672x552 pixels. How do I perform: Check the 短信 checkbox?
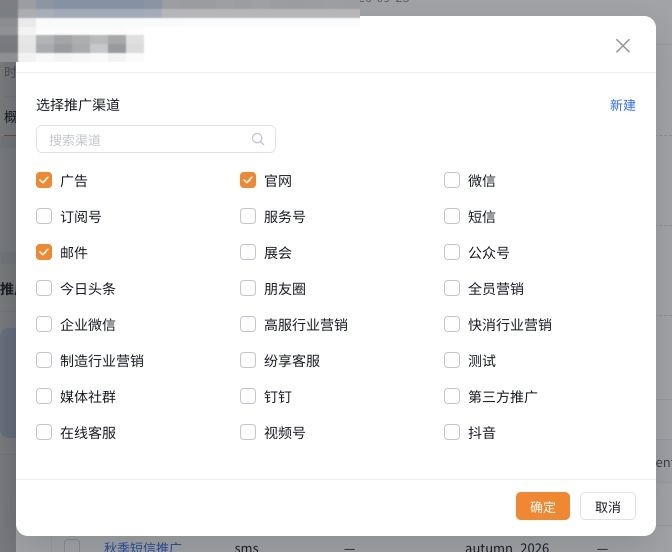[x=452, y=216]
